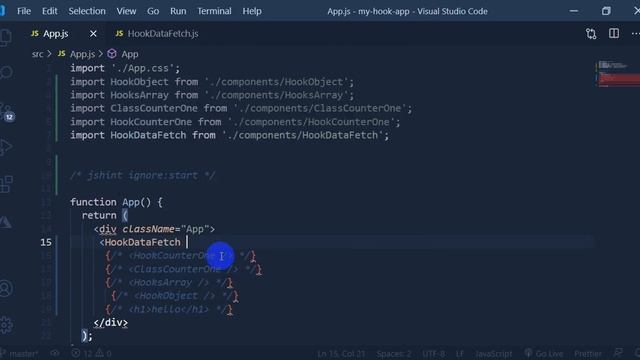Change language mode from JavaScript
This screenshot has height=360, width=640.
pyautogui.click(x=493, y=354)
